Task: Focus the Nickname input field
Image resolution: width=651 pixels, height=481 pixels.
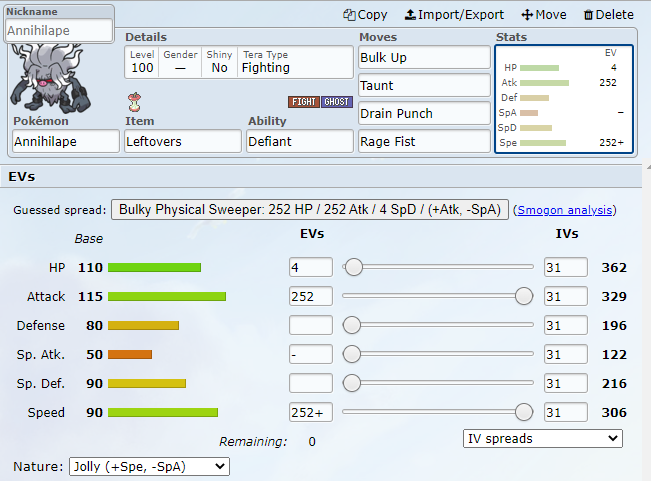Action: tap(59, 30)
